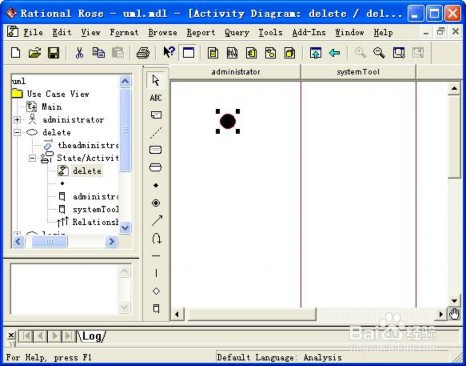Select Main diagram in browser tree
This screenshot has height=366, width=466.
(x=51, y=107)
